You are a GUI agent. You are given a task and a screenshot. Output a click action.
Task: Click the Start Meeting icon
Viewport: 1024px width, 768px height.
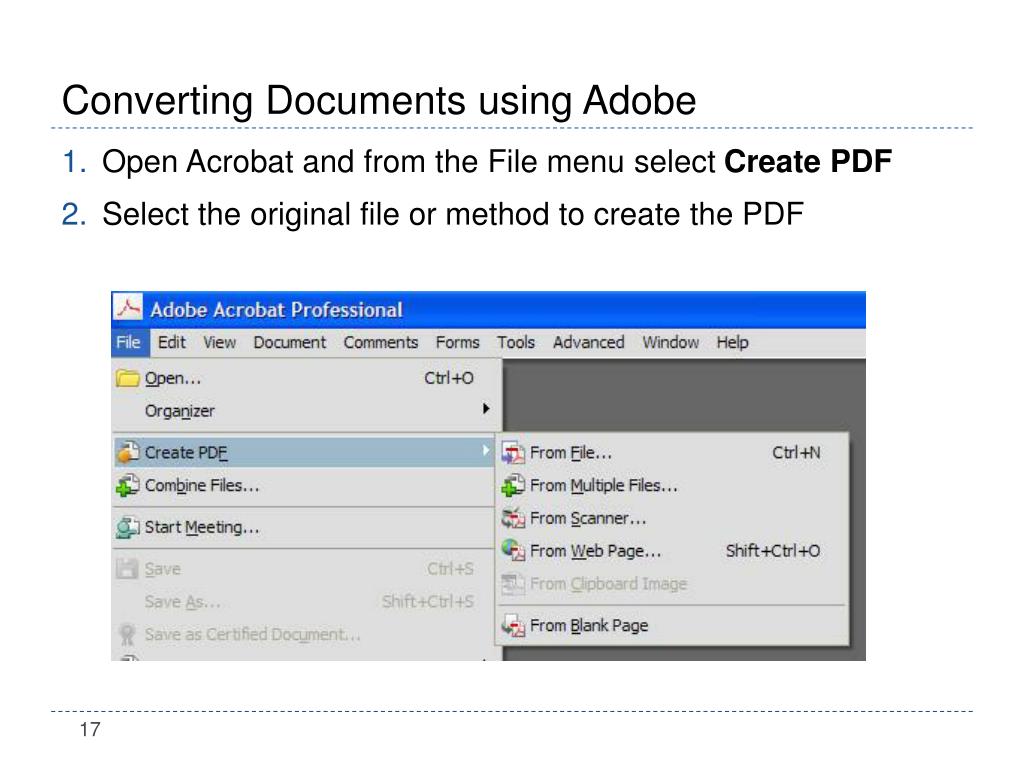127,527
